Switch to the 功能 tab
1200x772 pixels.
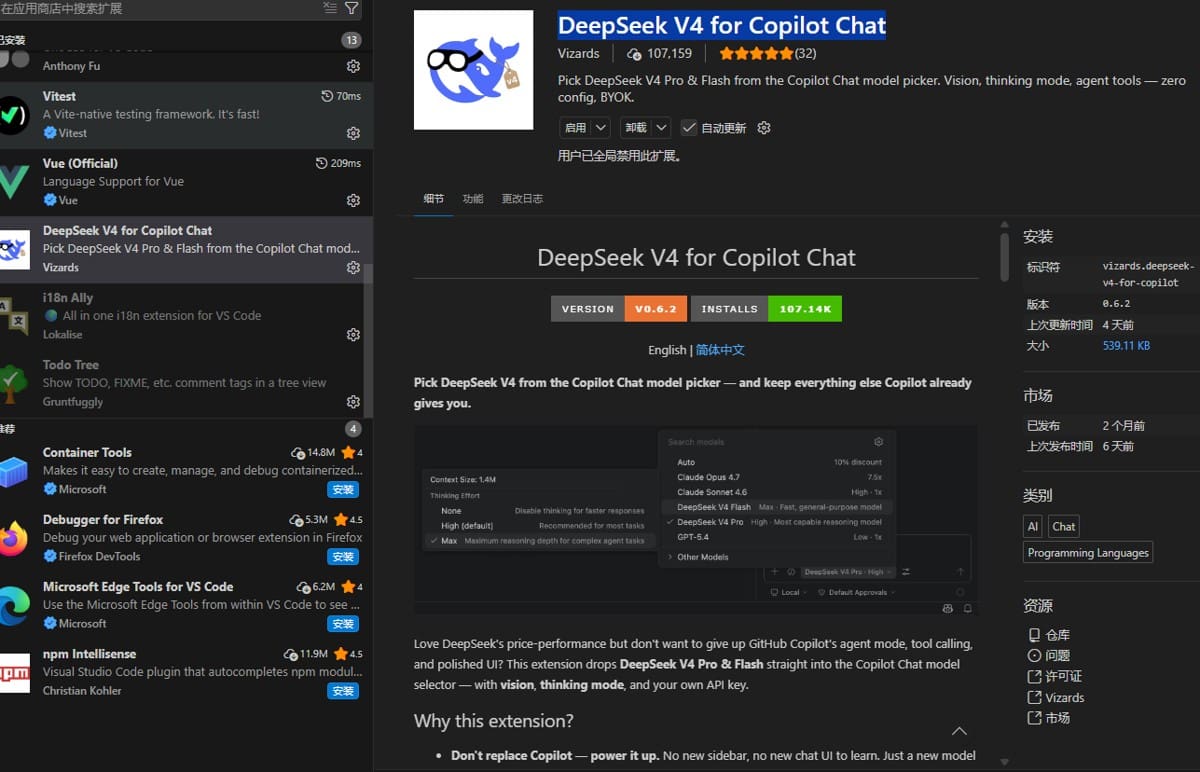coord(473,199)
